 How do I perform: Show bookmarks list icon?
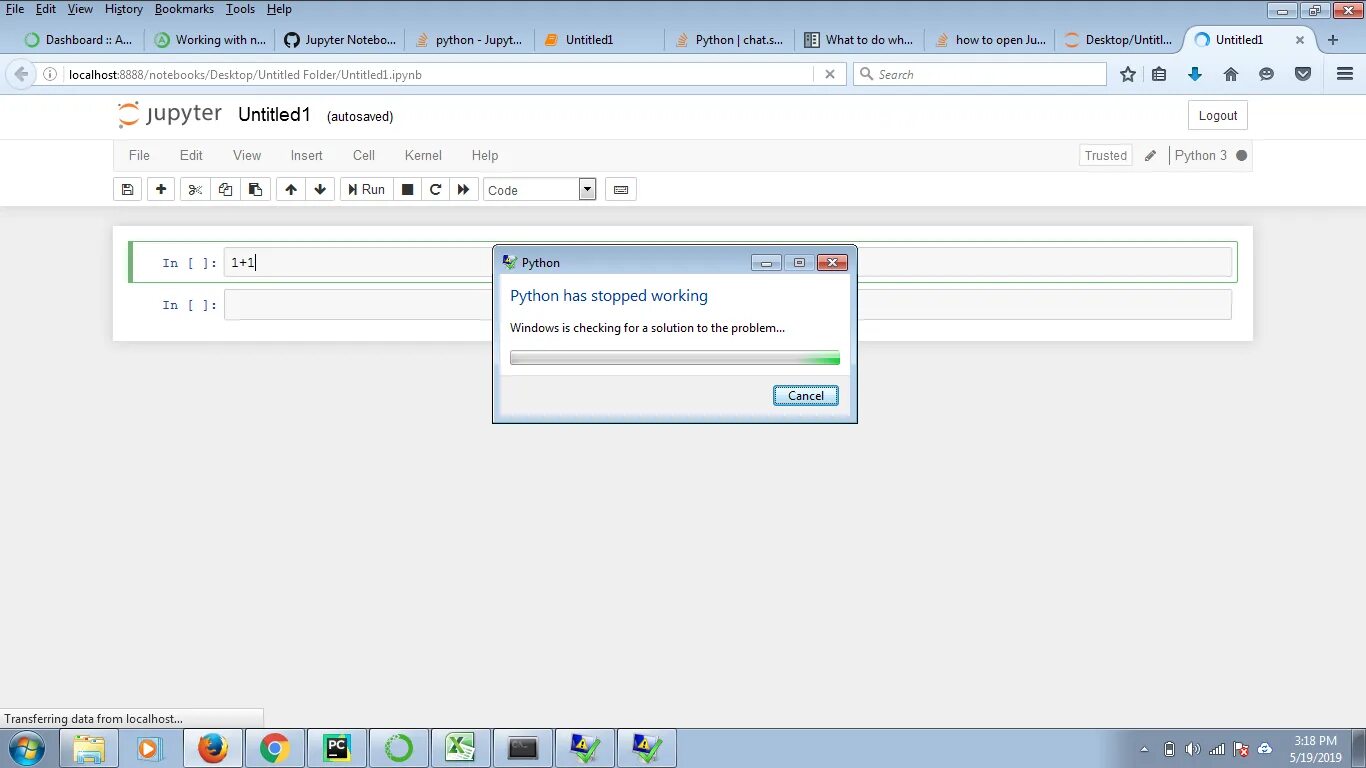[x=1159, y=74]
